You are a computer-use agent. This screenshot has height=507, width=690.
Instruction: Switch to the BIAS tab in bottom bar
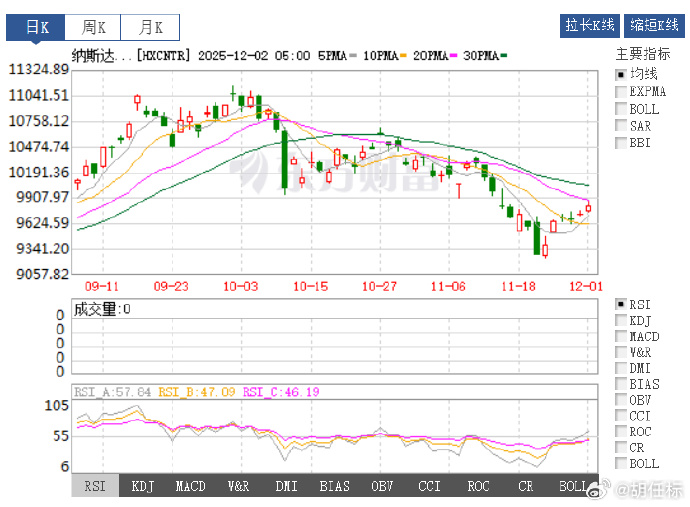tap(334, 486)
